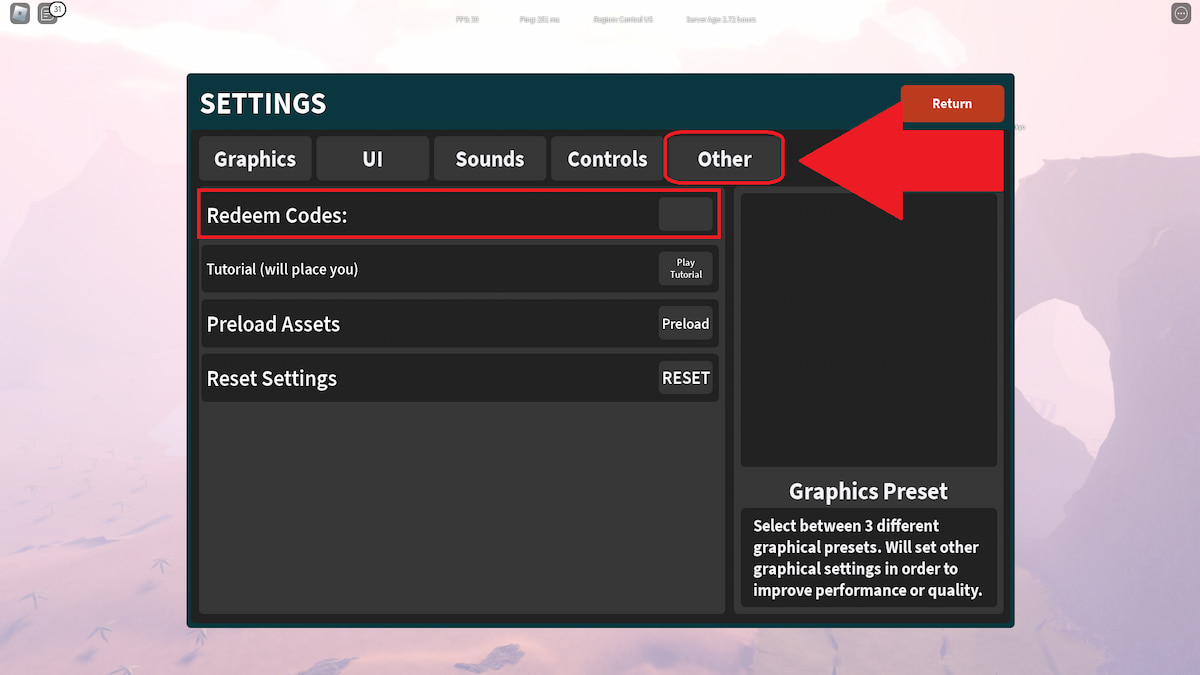Open the Controls settings tab
The width and height of the screenshot is (1200, 675).
pyautogui.click(x=606, y=158)
